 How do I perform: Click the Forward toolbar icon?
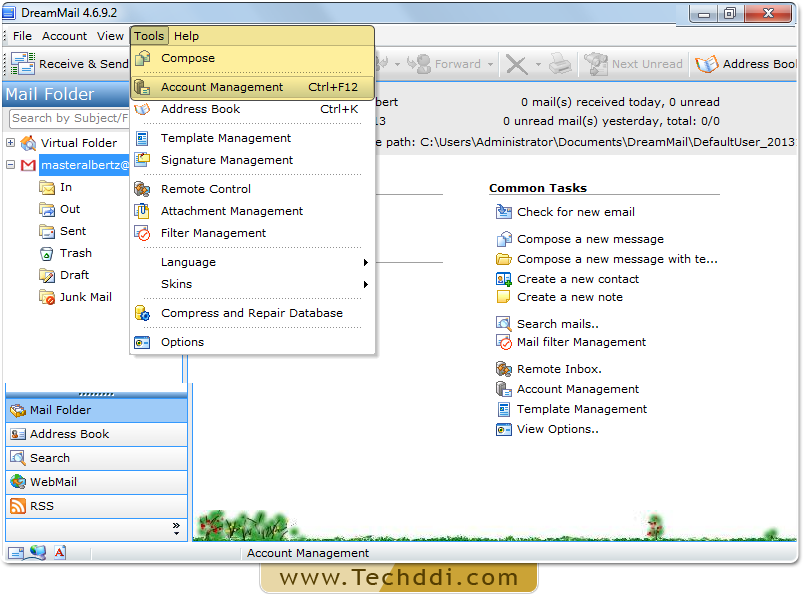pos(419,64)
